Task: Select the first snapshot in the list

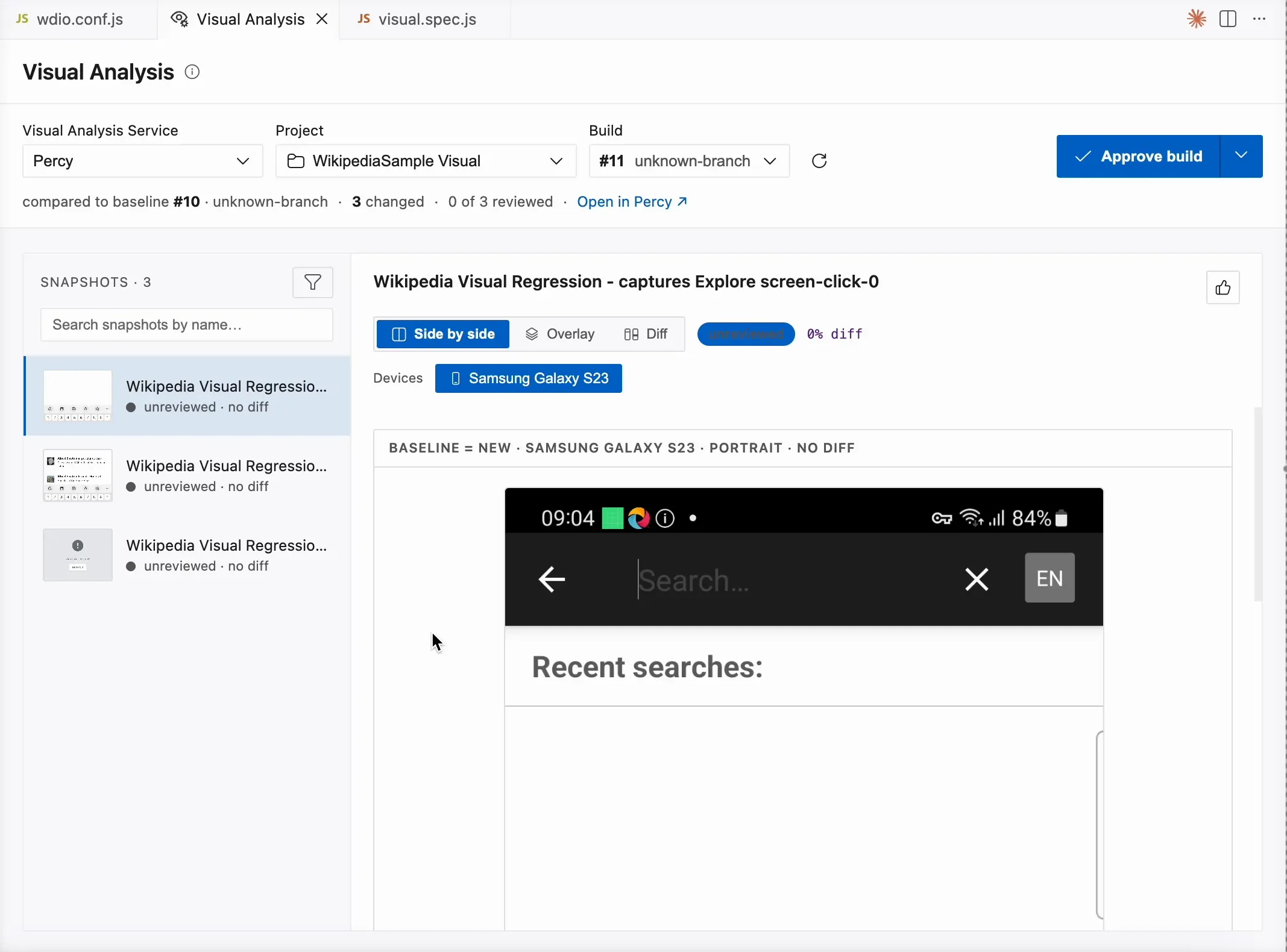Action: point(187,396)
